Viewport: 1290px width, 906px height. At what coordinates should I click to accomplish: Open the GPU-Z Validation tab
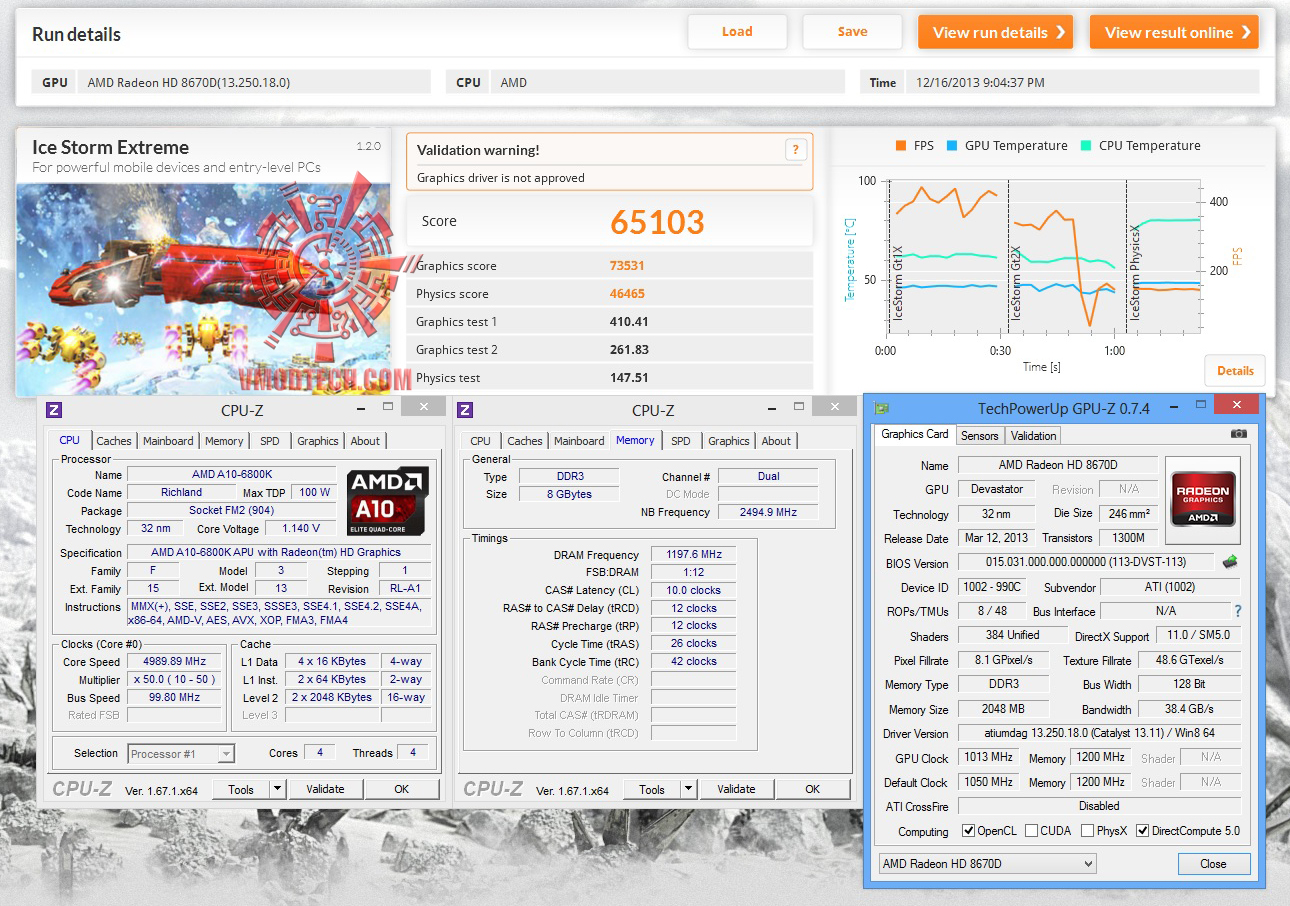click(x=1033, y=436)
